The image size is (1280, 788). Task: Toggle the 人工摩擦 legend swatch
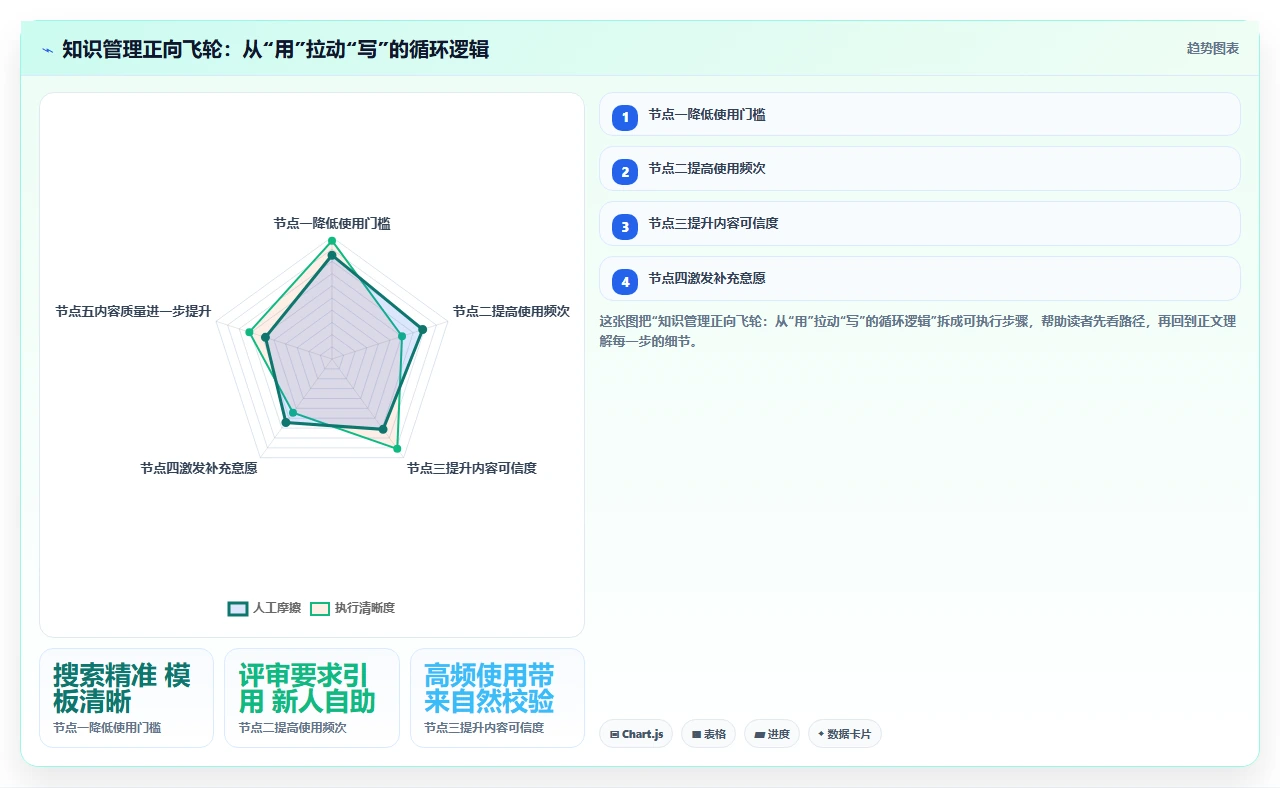pyautogui.click(x=238, y=608)
